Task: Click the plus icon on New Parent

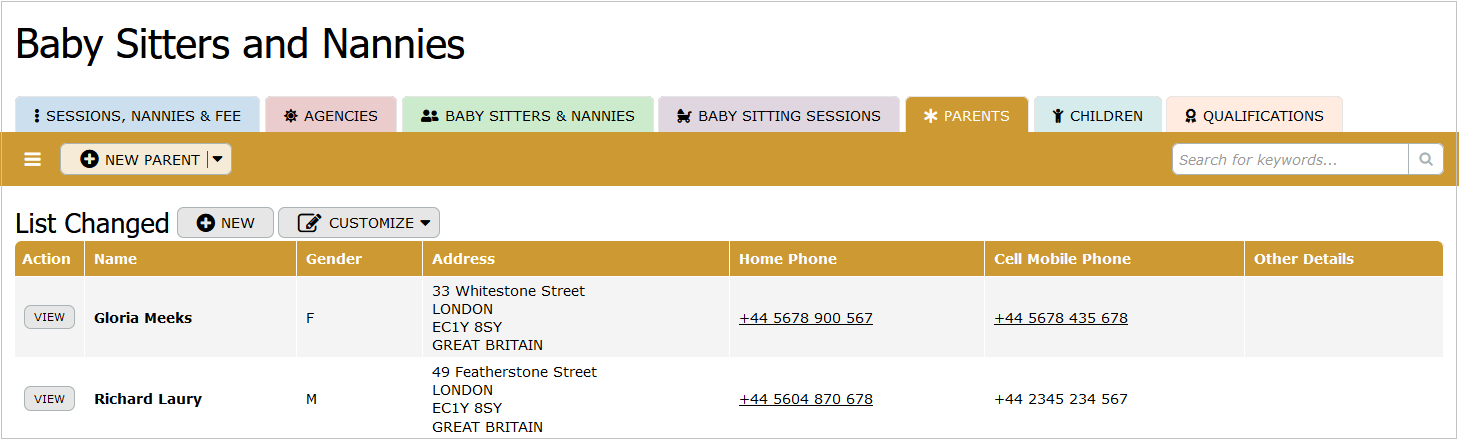Action: (x=90, y=160)
